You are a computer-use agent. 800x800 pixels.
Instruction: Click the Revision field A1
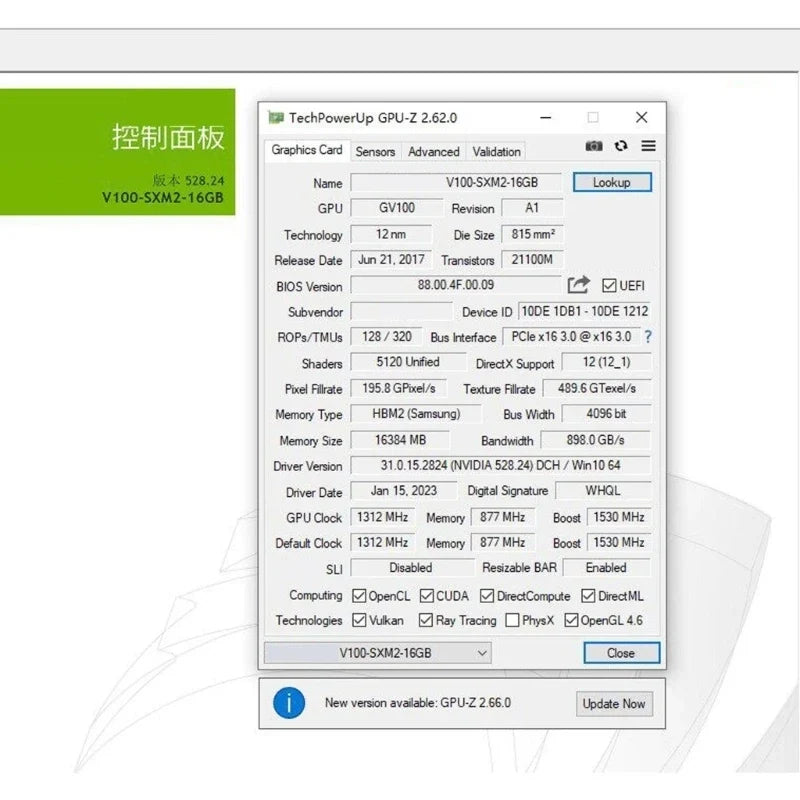click(532, 208)
